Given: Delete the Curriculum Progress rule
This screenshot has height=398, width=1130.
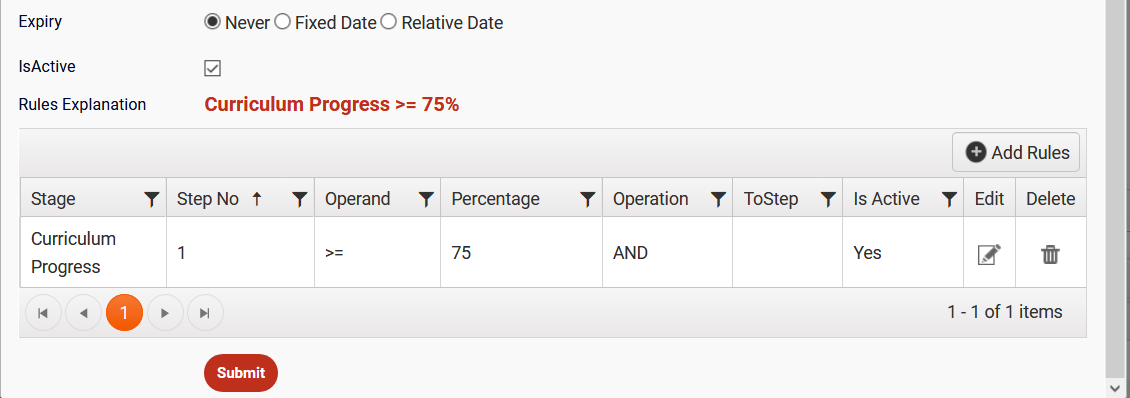Looking at the screenshot, I should click(1050, 255).
